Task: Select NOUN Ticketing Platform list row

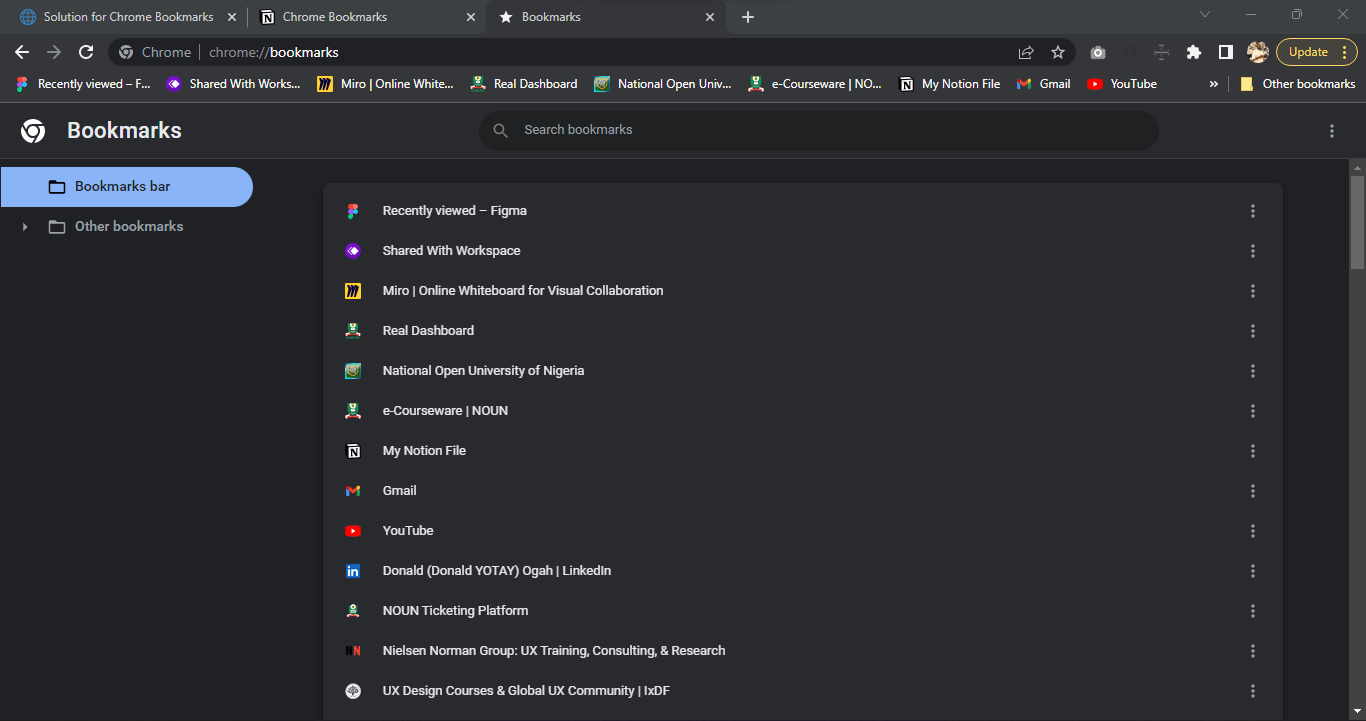Action: (x=802, y=611)
